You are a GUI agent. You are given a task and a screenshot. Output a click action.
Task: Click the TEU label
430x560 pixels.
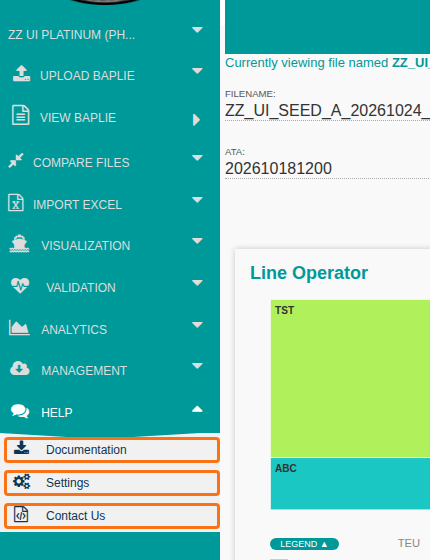tap(409, 543)
